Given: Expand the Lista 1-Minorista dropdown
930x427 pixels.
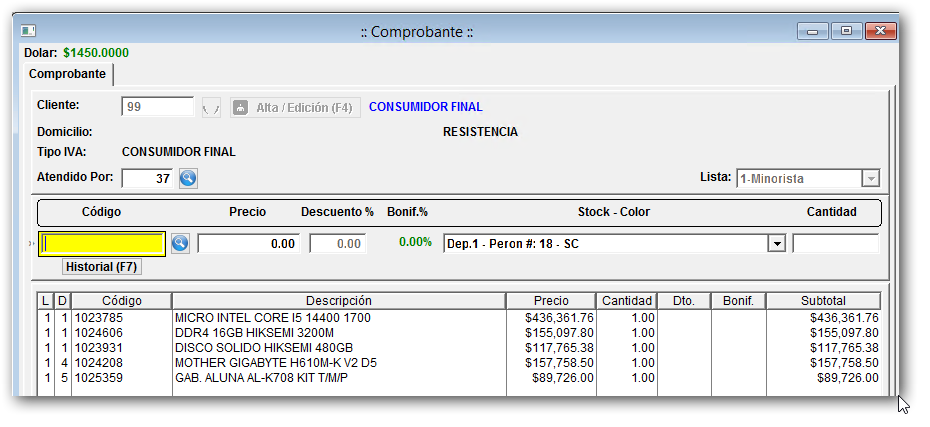Looking at the screenshot, I should [x=870, y=178].
